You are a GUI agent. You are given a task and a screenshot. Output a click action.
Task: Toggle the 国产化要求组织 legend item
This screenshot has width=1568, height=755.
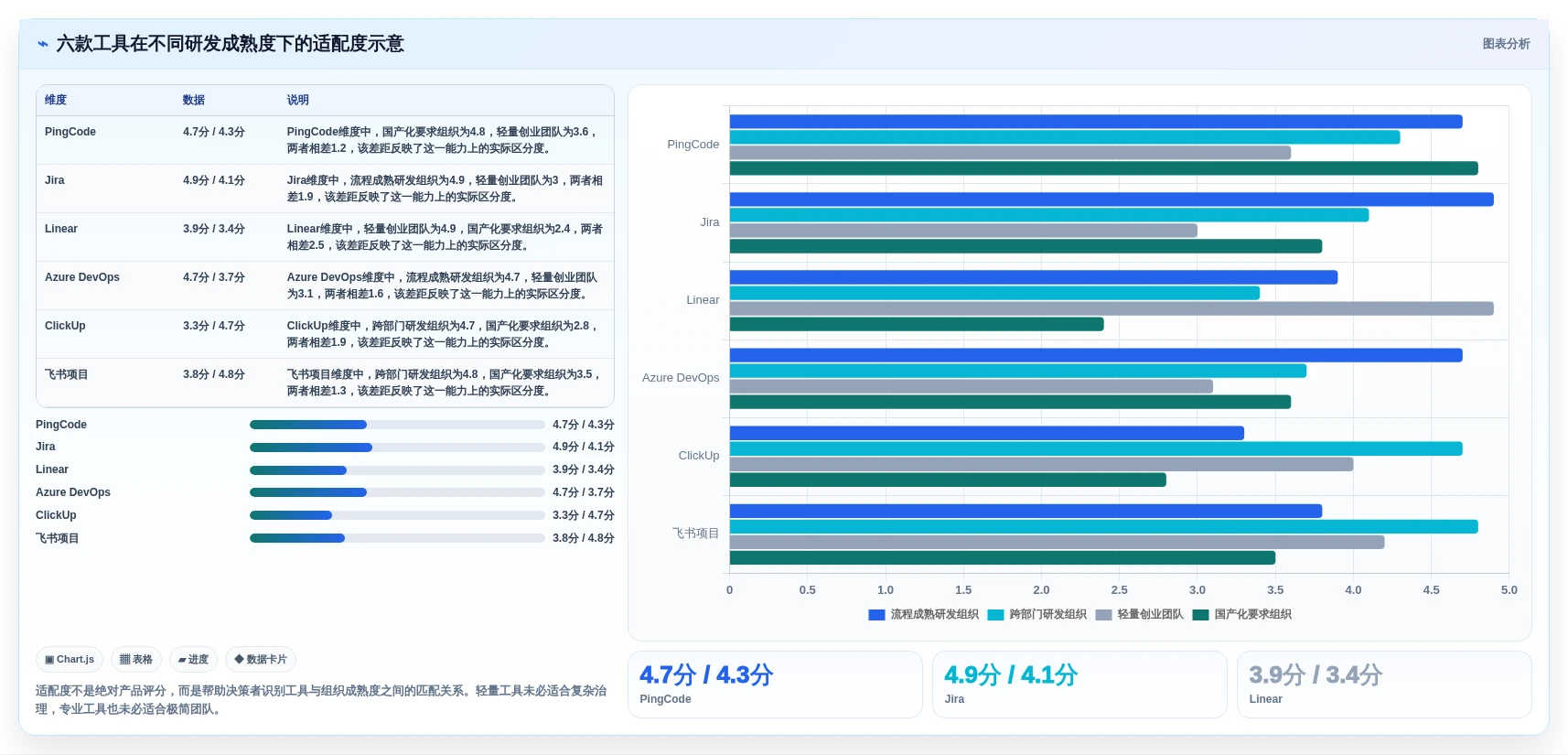pos(1241,615)
